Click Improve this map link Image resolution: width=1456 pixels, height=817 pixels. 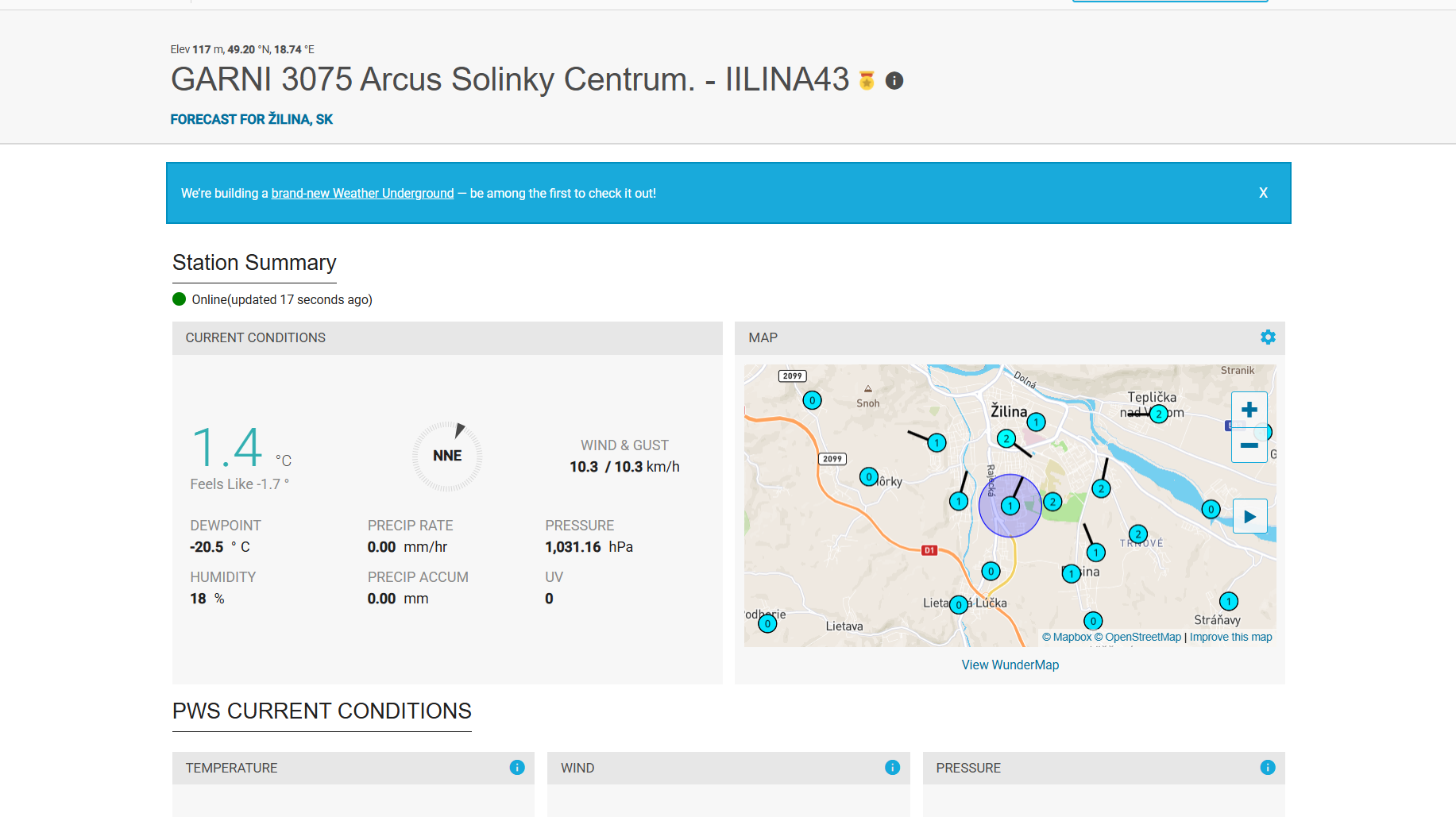click(1230, 637)
